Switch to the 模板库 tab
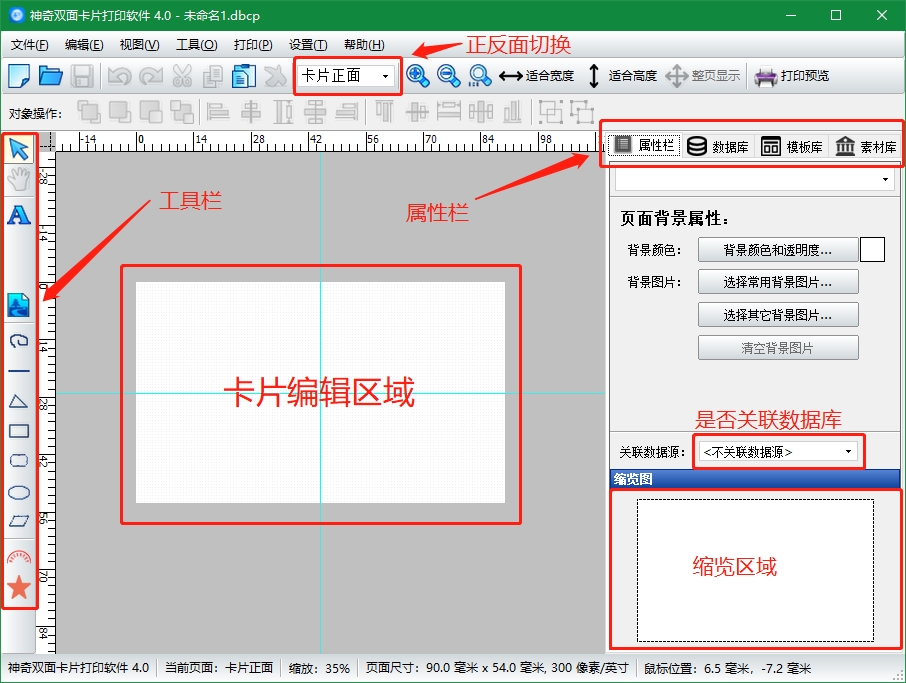 pos(792,147)
